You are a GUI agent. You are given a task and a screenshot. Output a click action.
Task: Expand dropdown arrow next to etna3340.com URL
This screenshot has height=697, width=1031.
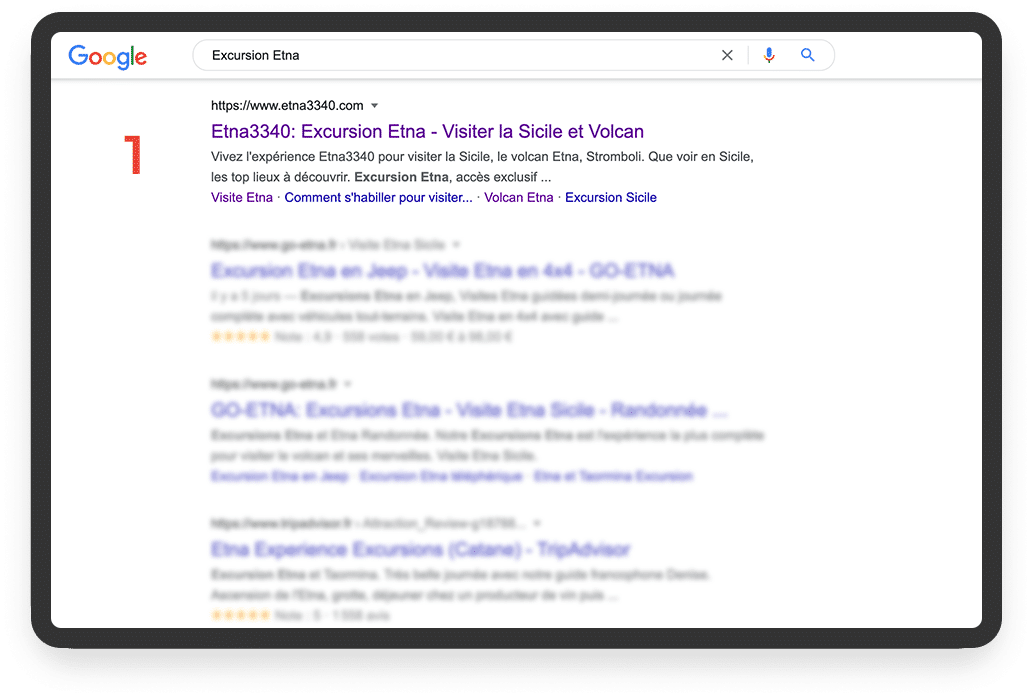point(375,106)
